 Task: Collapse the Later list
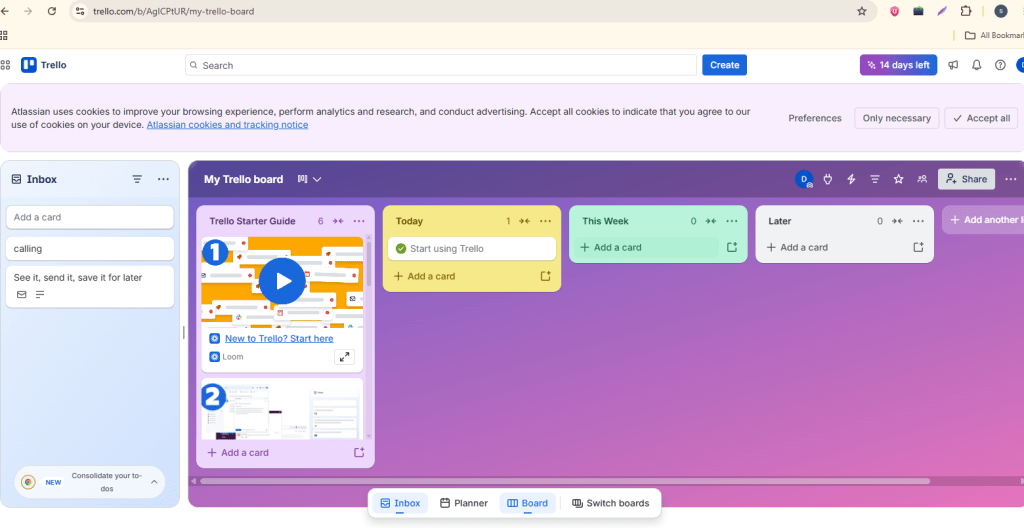coord(897,221)
